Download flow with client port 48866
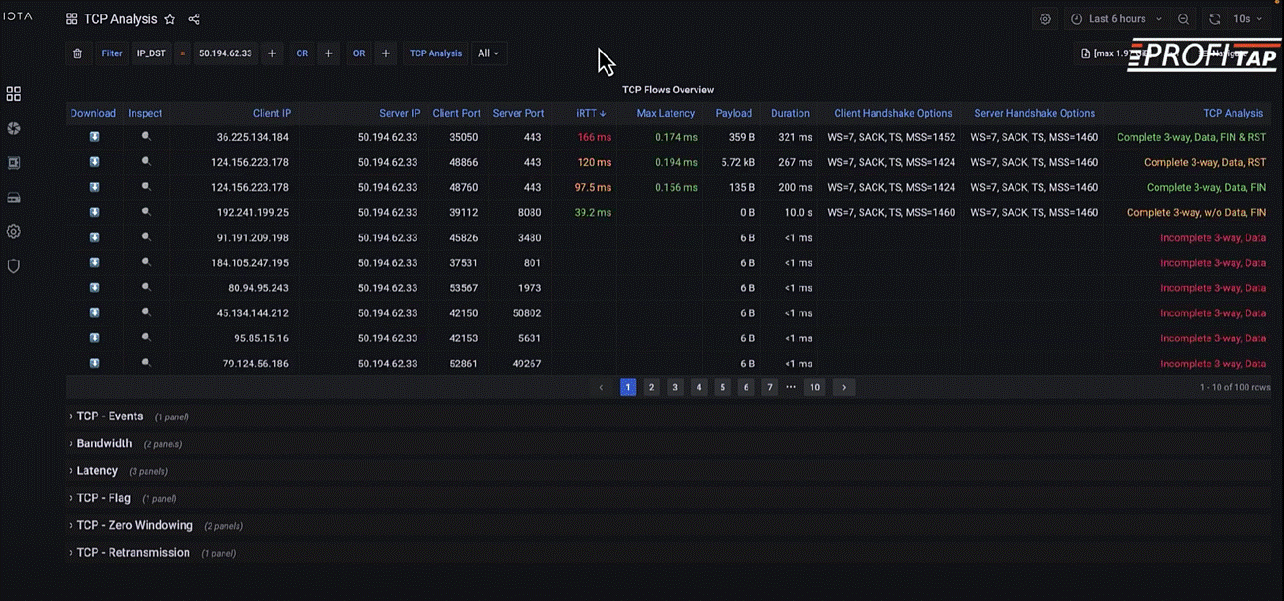The height and width of the screenshot is (601, 1284). click(94, 162)
